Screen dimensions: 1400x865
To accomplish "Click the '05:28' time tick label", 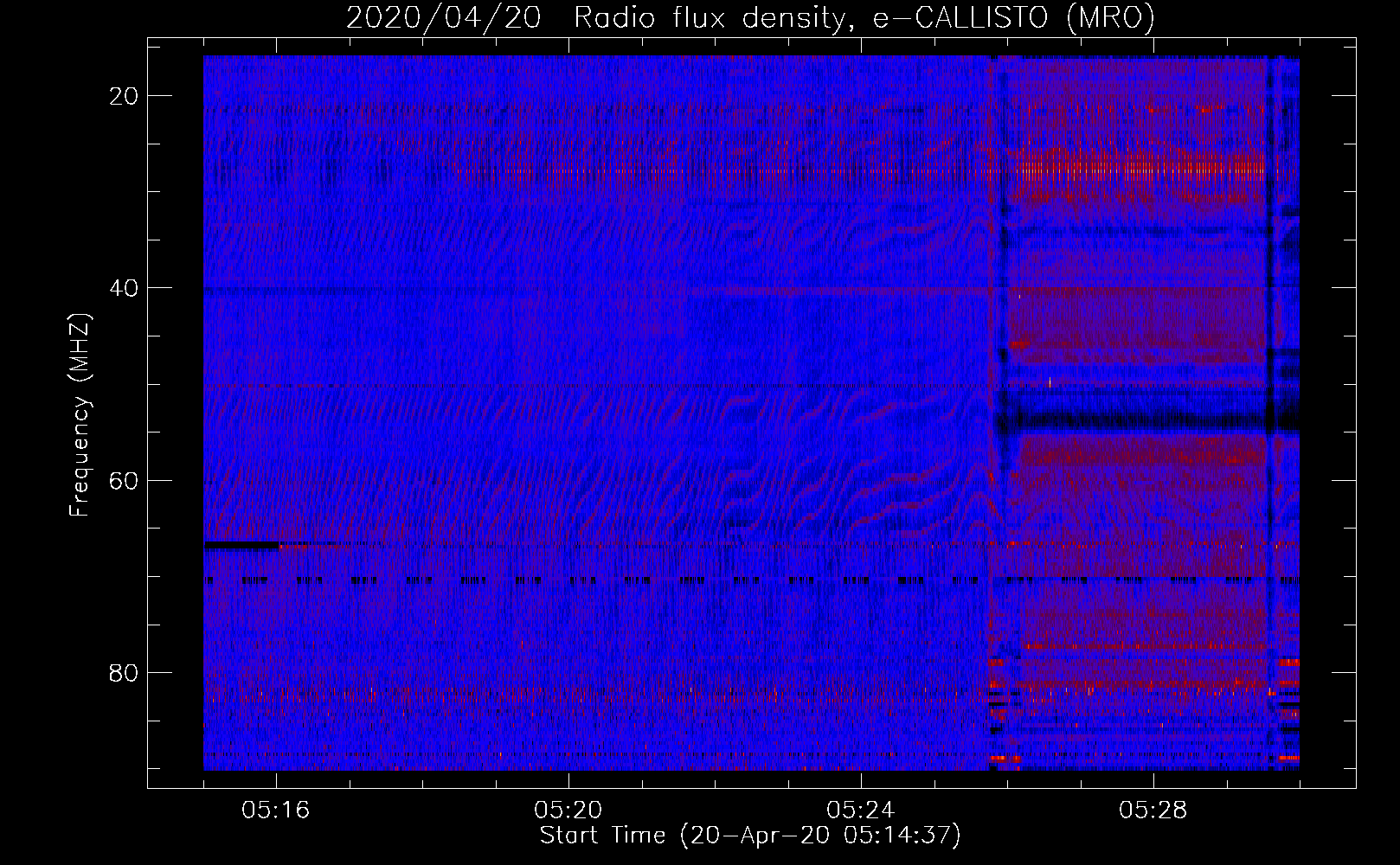I will [1153, 811].
